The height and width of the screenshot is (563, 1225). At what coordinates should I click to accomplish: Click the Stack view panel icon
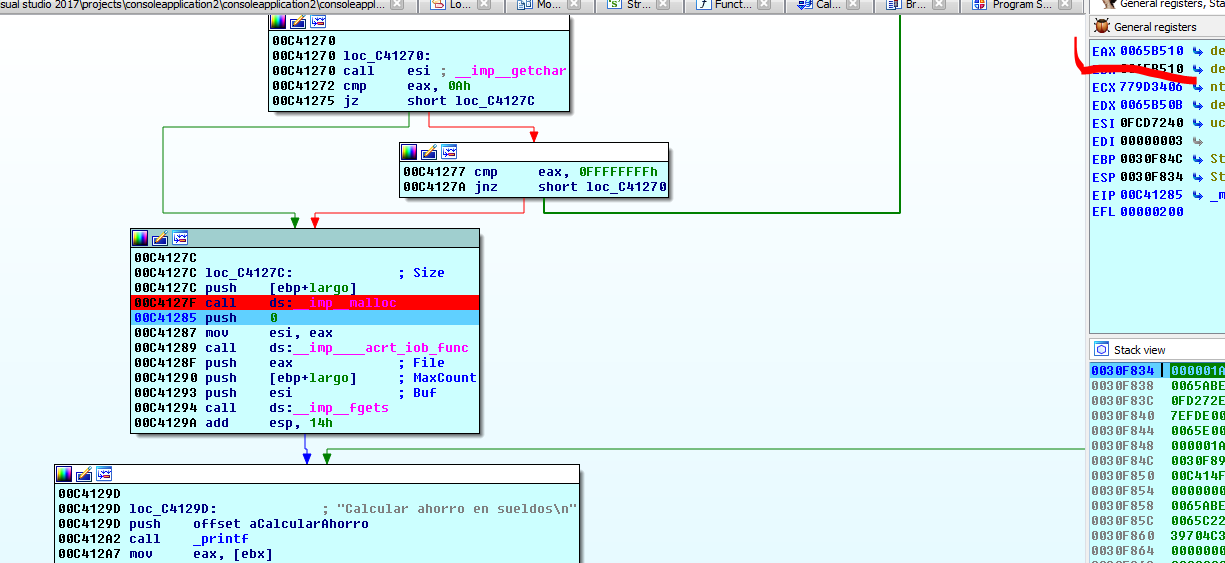click(x=1101, y=349)
